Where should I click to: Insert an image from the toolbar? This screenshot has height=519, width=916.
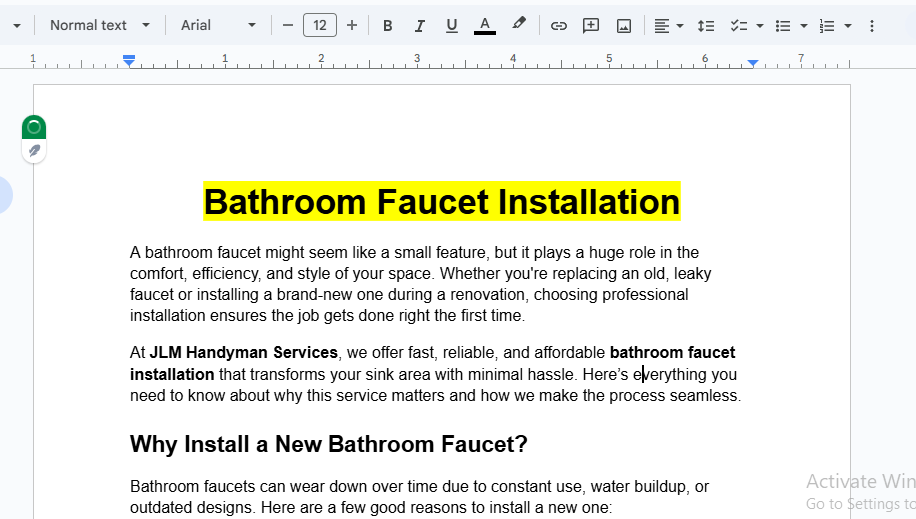624,26
